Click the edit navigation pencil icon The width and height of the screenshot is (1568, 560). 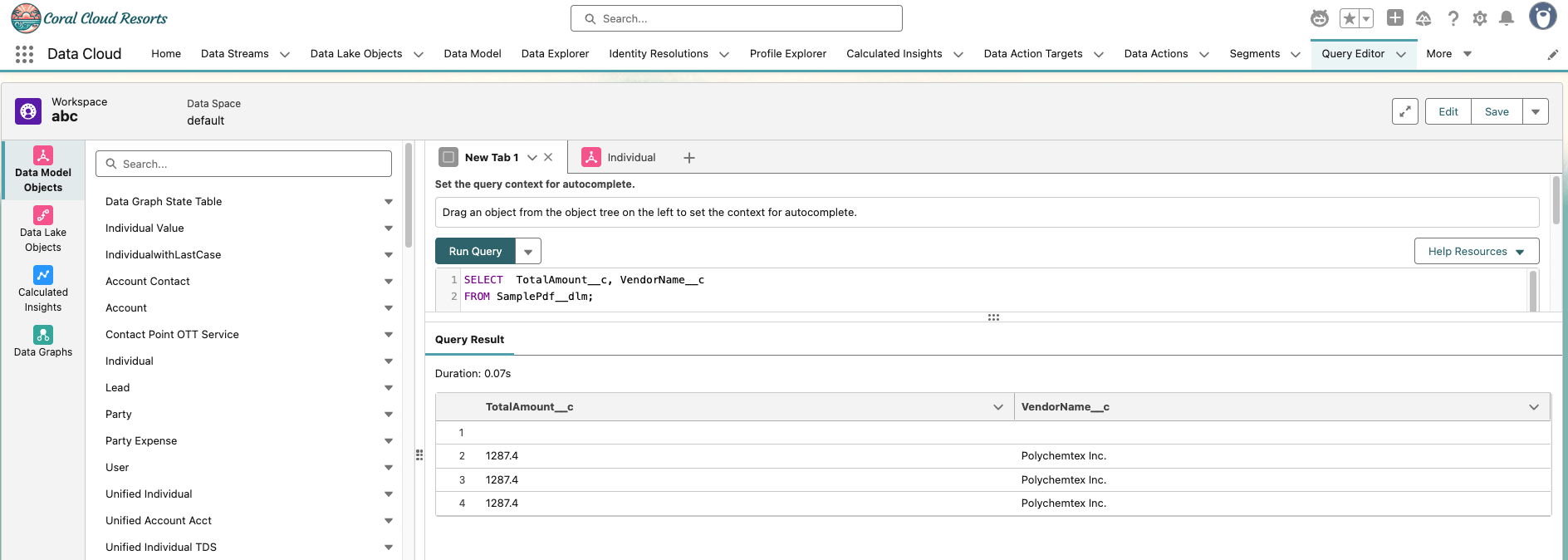coord(1553,55)
